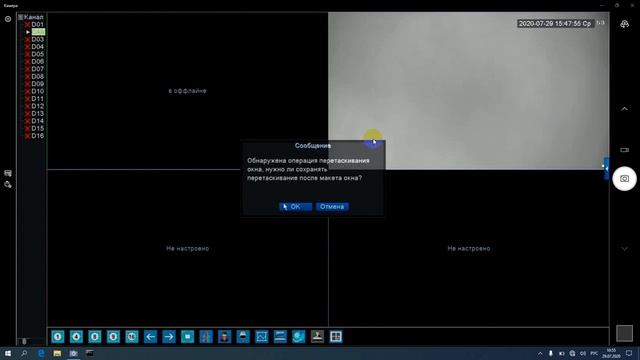Viewport: 640px width, 360px height.
Task: Expand the blue side panel tab arrow
Action: pyautogui.click(x=607, y=169)
